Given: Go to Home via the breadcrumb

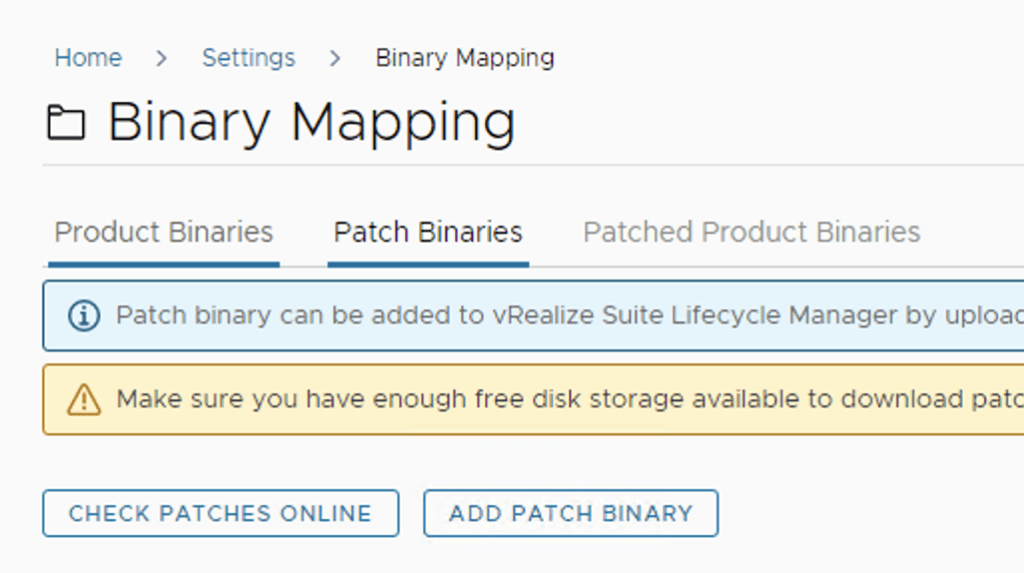Looking at the screenshot, I should click(88, 58).
